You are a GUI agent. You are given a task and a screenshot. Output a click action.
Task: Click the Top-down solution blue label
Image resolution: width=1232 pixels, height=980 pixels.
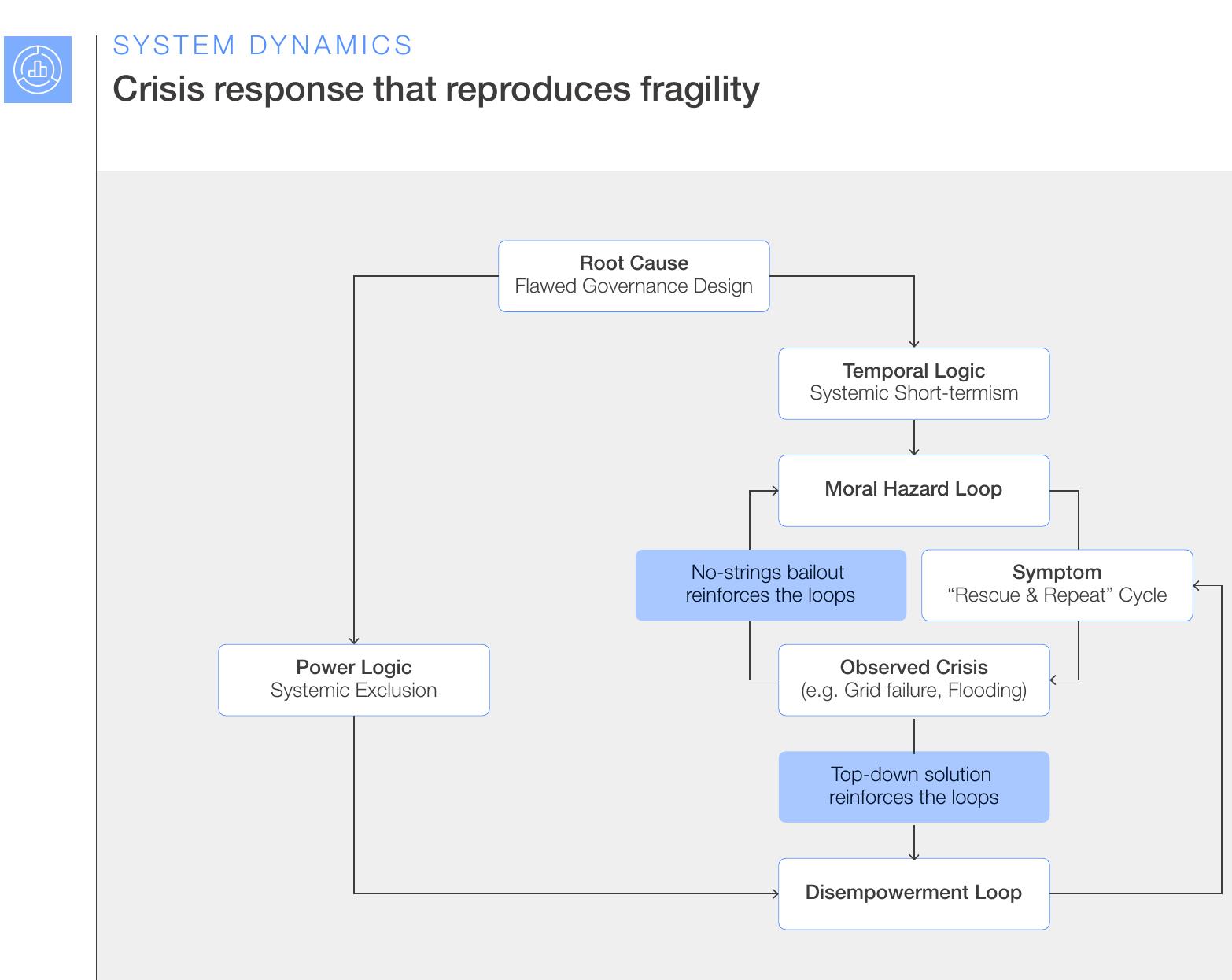point(914,787)
